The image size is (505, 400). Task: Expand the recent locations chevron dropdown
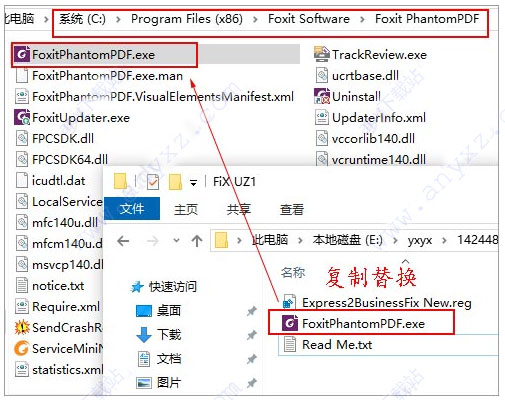tap(176, 240)
